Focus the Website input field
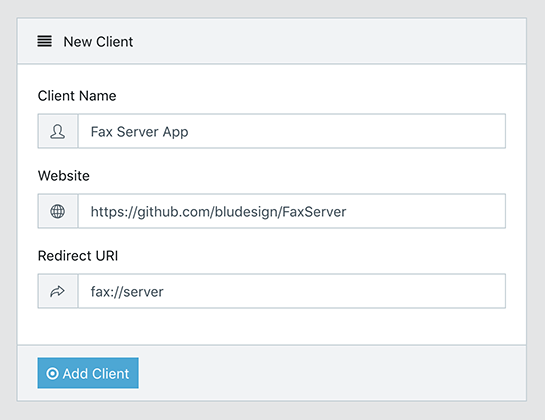Image resolution: width=545 pixels, height=420 pixels. (292, 211)
